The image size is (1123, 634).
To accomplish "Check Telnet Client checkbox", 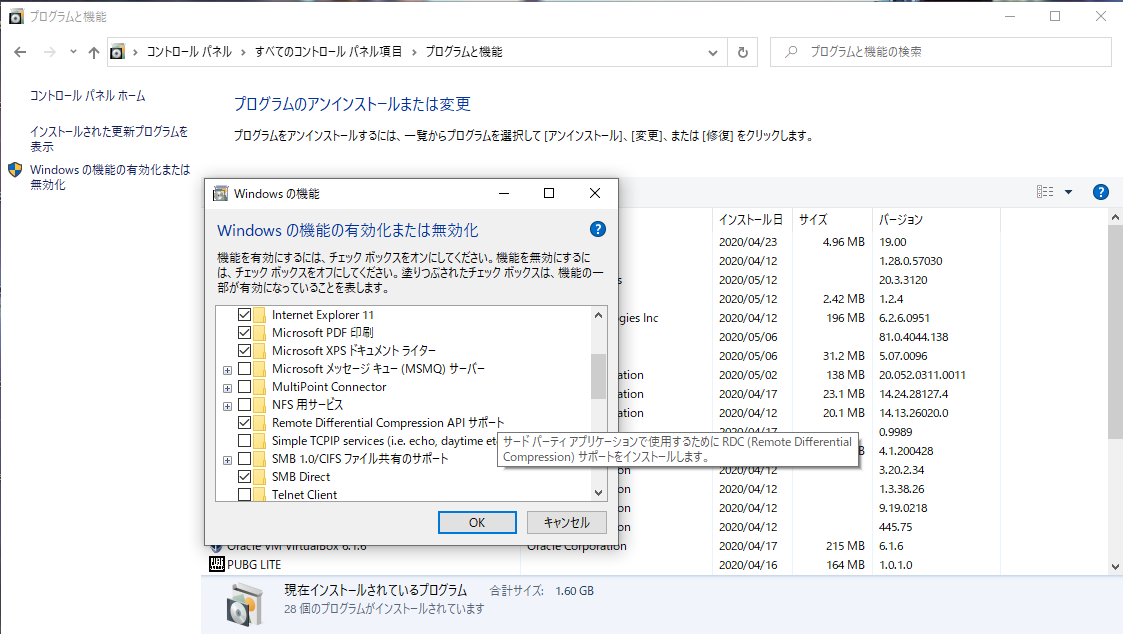I will (x=244, y=494).
